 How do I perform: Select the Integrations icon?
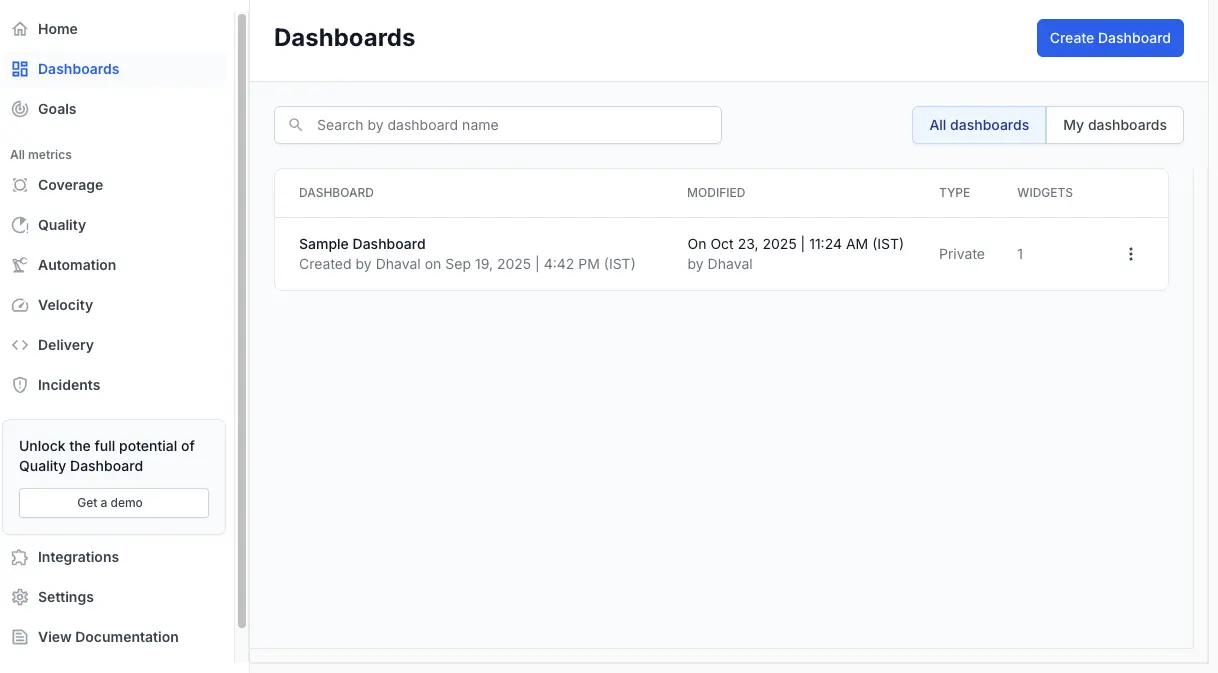coord(17,557)
